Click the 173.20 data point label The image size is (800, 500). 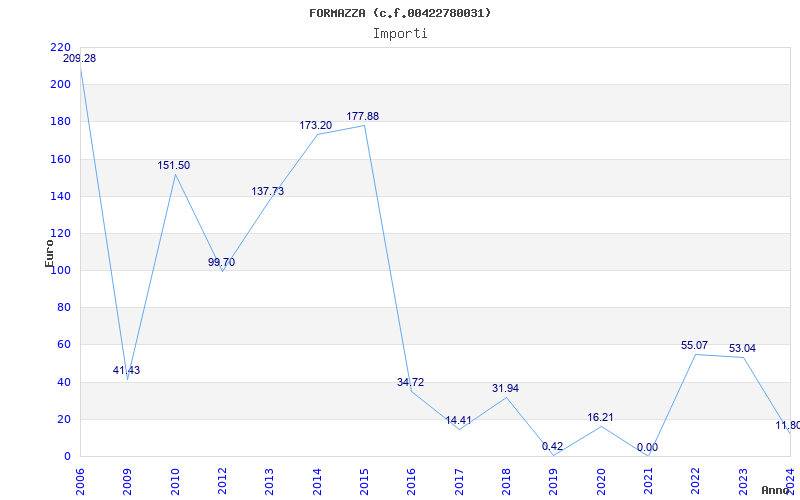[x=315, y=125]
